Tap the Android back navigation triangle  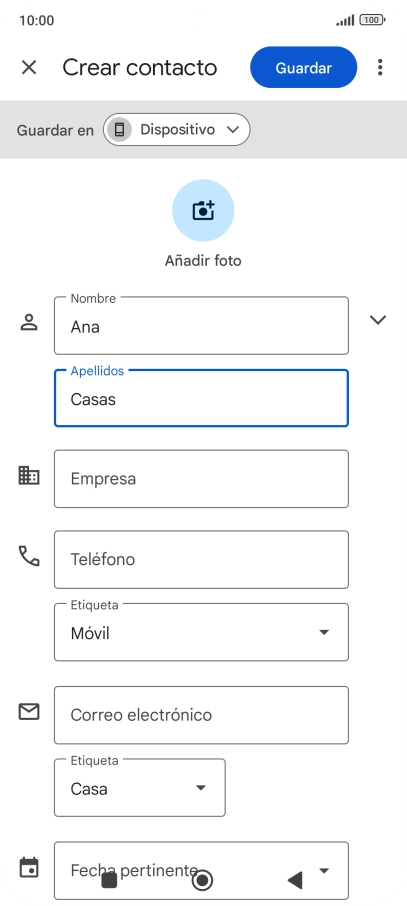pyautogui.click(x=295, y=881)
